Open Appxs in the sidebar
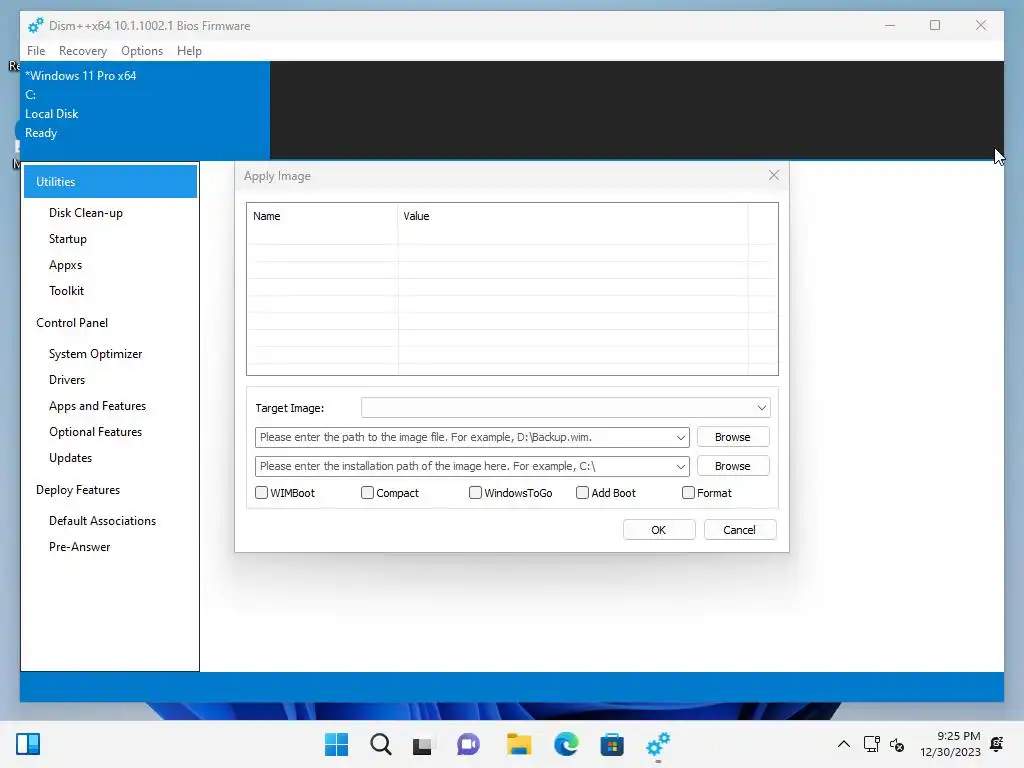Image resolution: width=1024 pixels, height=768 pixels. (x=65, y=265)
